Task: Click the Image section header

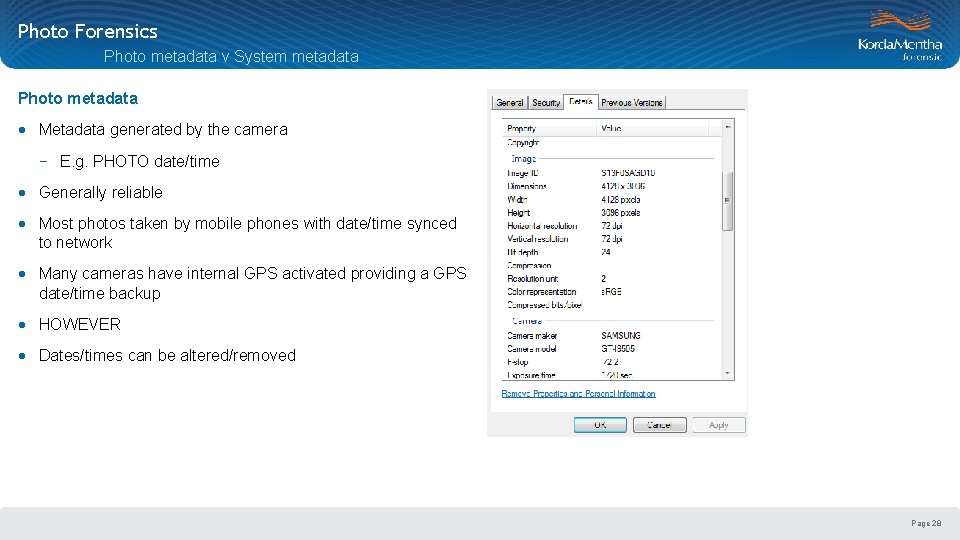Action: click(x=523, y=159)
